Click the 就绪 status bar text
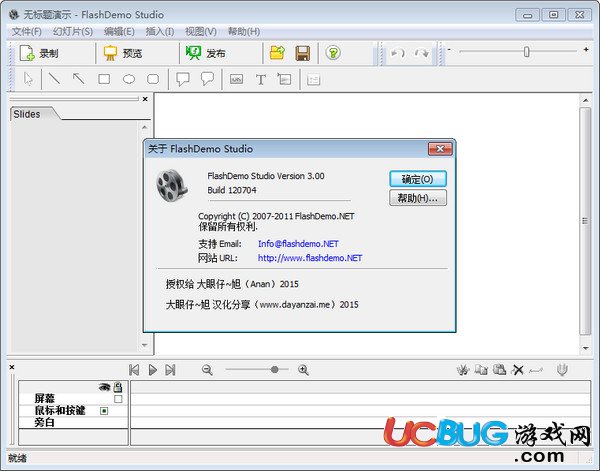Viewport: 600px width, 471px height. (x=17, y=458)
